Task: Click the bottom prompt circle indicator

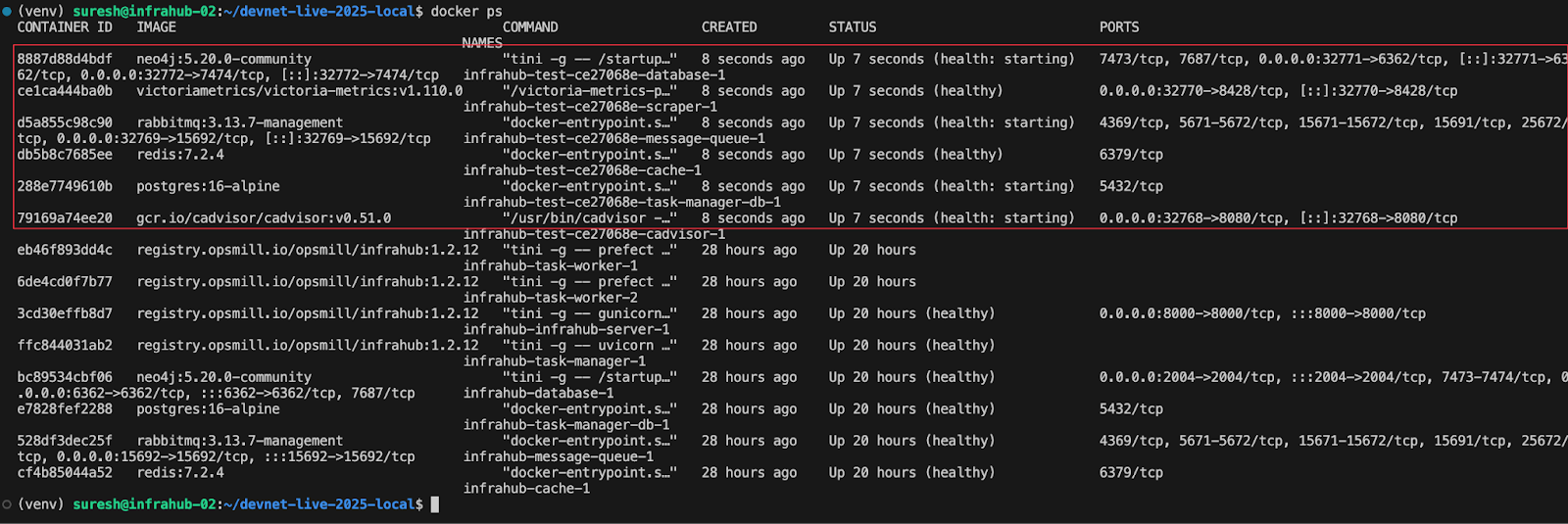Action: pos(7,504)
